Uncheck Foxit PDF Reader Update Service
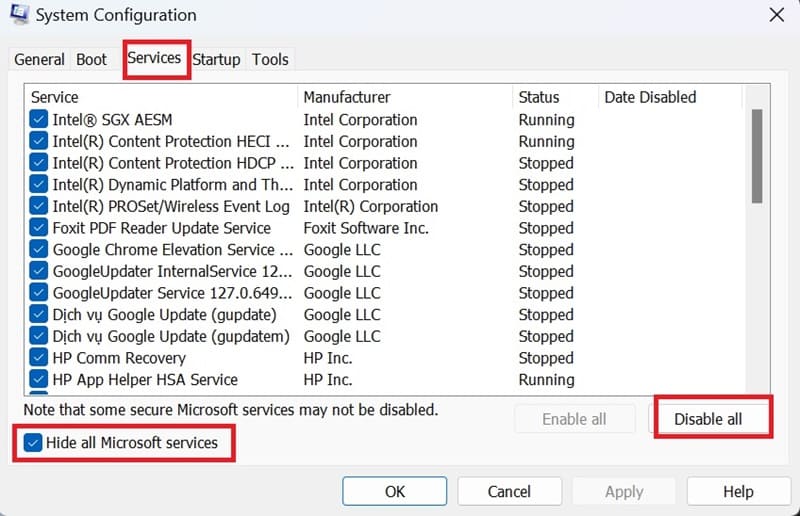The height and width of the screenshot is (516, 800). (39, 228)
